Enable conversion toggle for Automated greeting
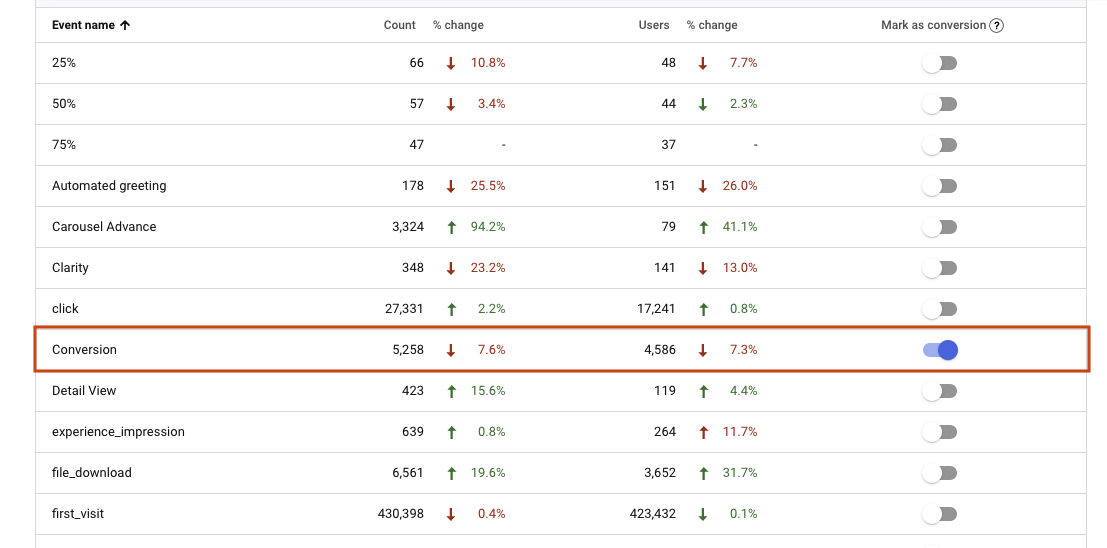The width and height of the screenshot is (1107, 548). pyautogui.click(x=940, y=186)
